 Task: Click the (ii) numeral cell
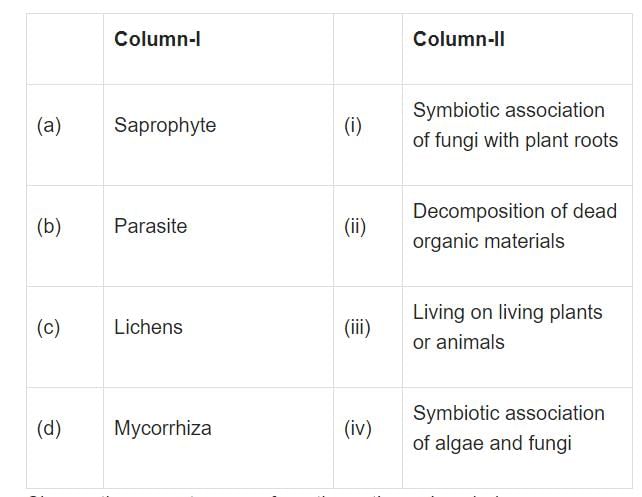tap(368, 236)
